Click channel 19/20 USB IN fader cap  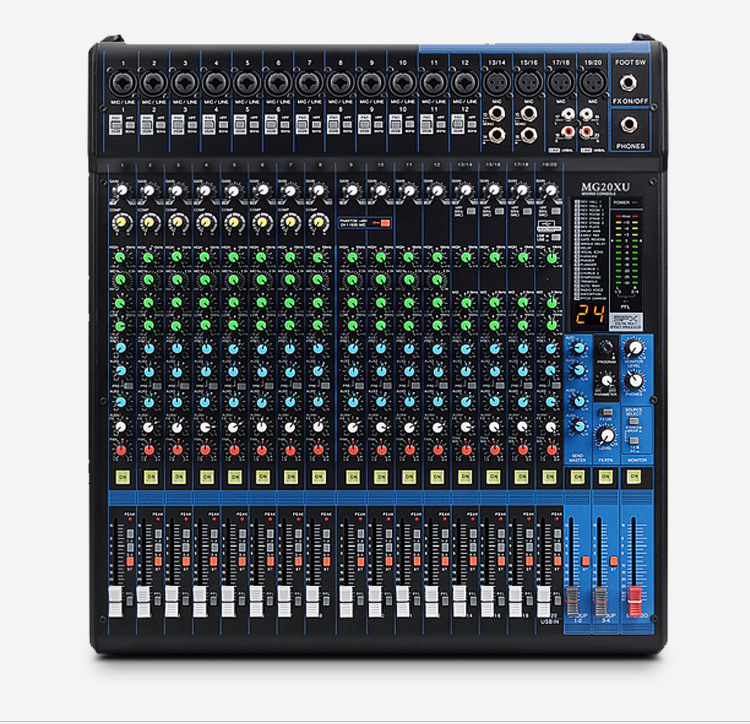coord(543,602)
